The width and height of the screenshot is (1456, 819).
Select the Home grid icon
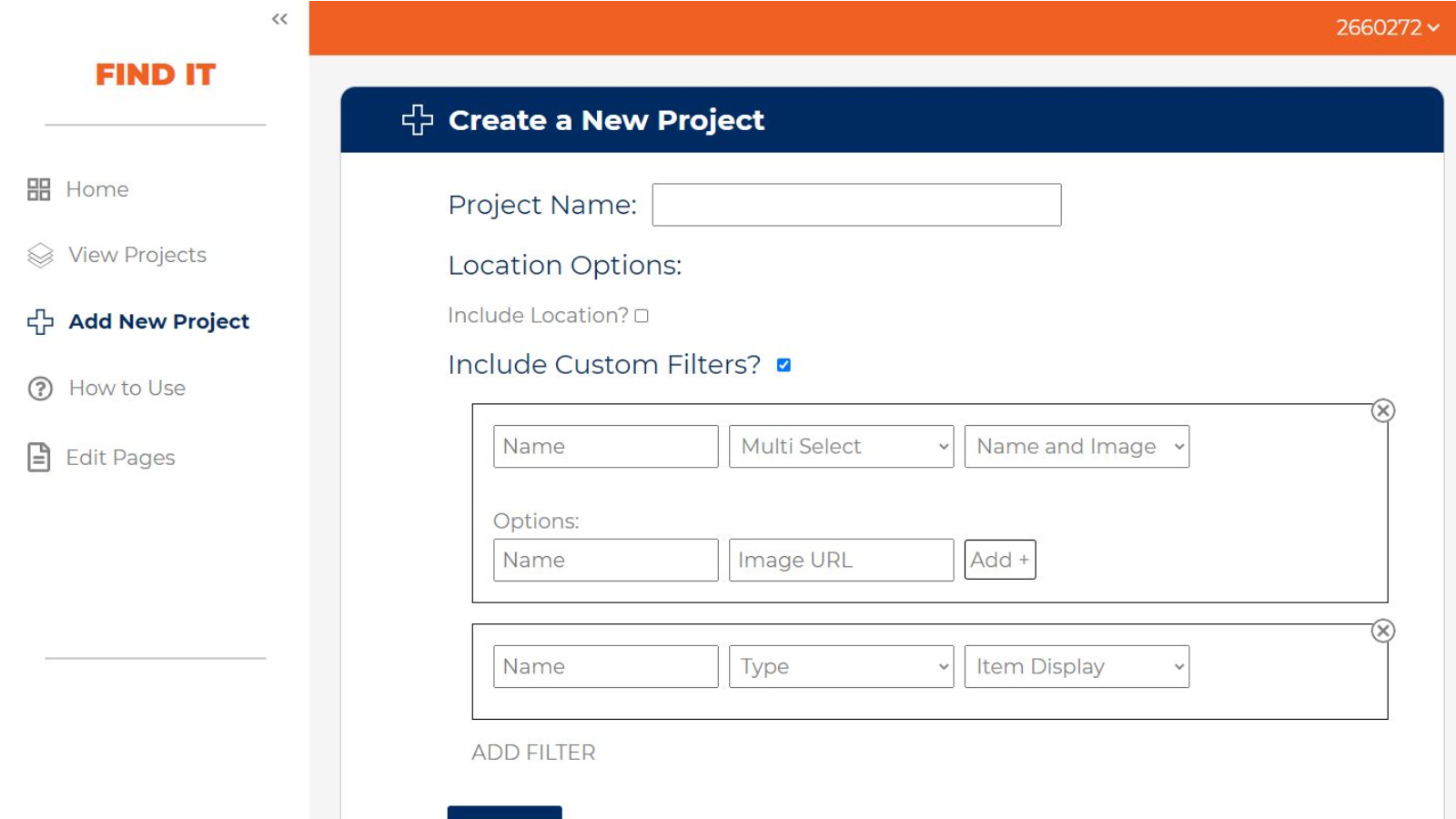pos(39,189)
